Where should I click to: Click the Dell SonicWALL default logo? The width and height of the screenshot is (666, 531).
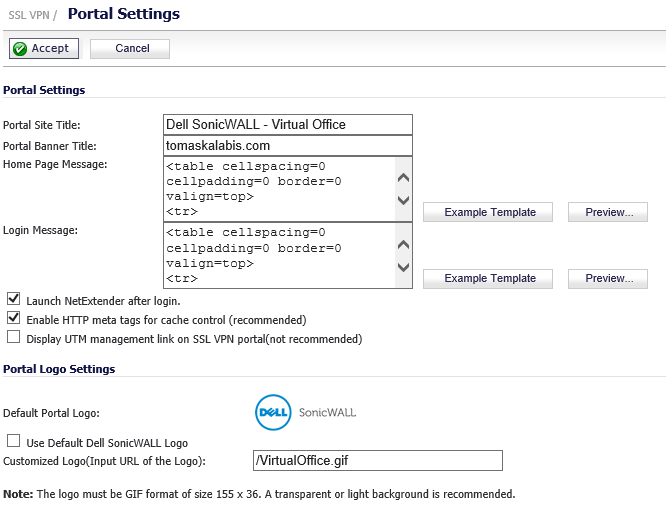coord(305,412)
